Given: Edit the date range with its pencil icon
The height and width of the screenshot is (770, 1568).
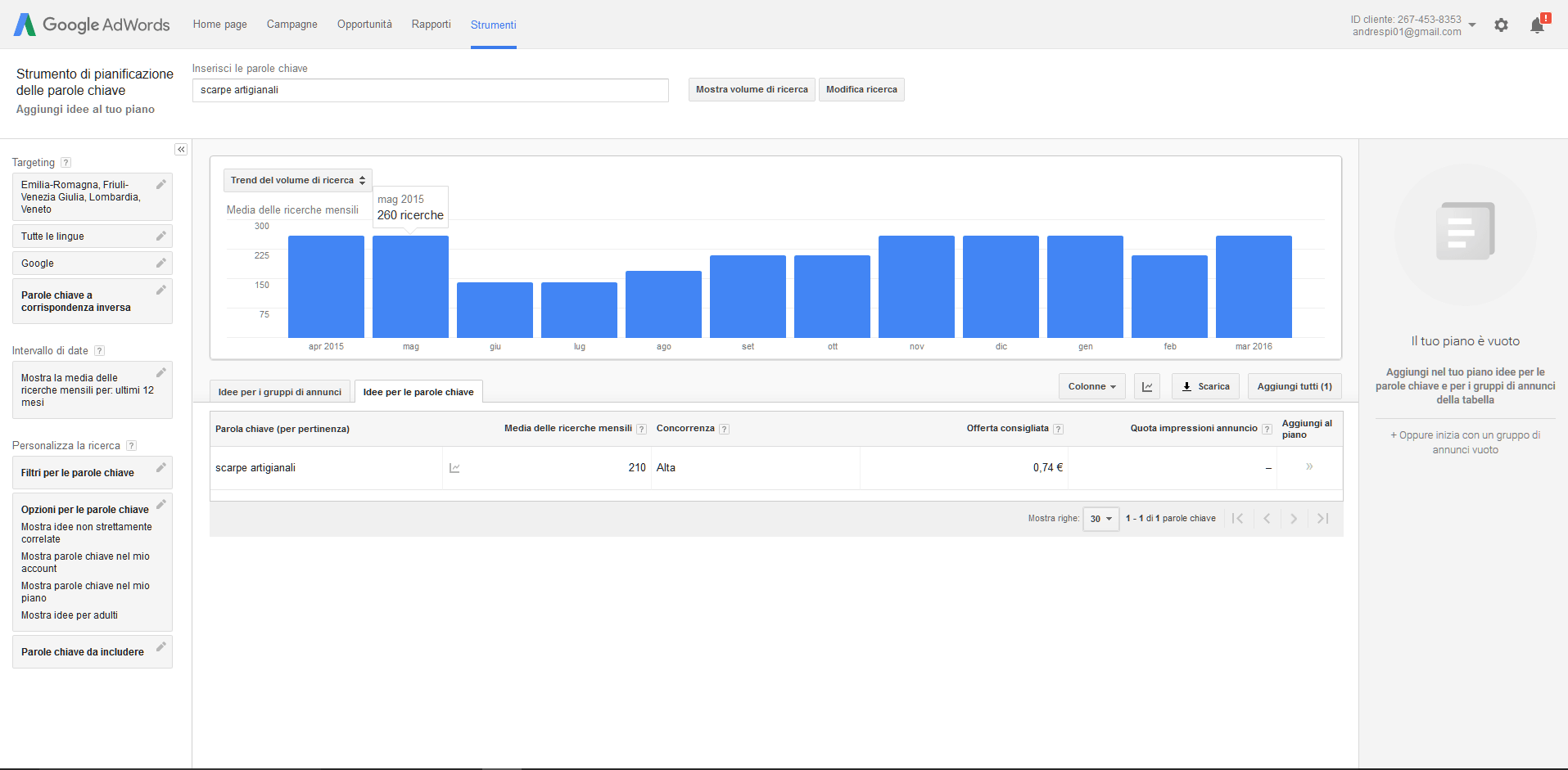Looking at the screenshot, I should click(161, 372).
